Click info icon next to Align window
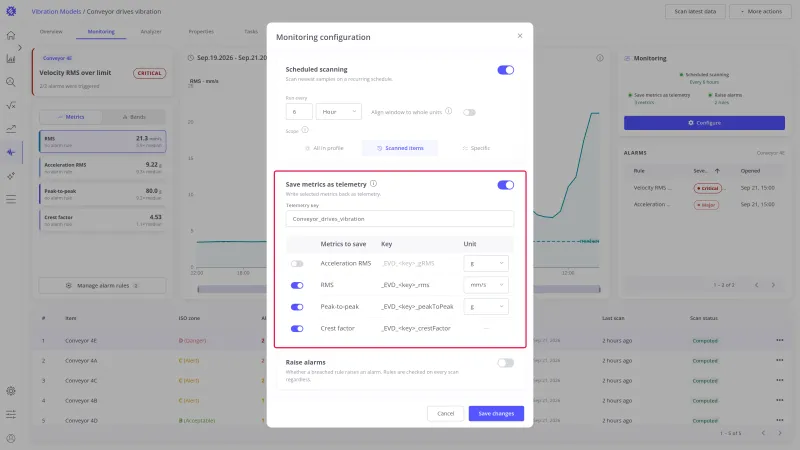The height and width of the screenshot is (450, 800). point(448,111)
